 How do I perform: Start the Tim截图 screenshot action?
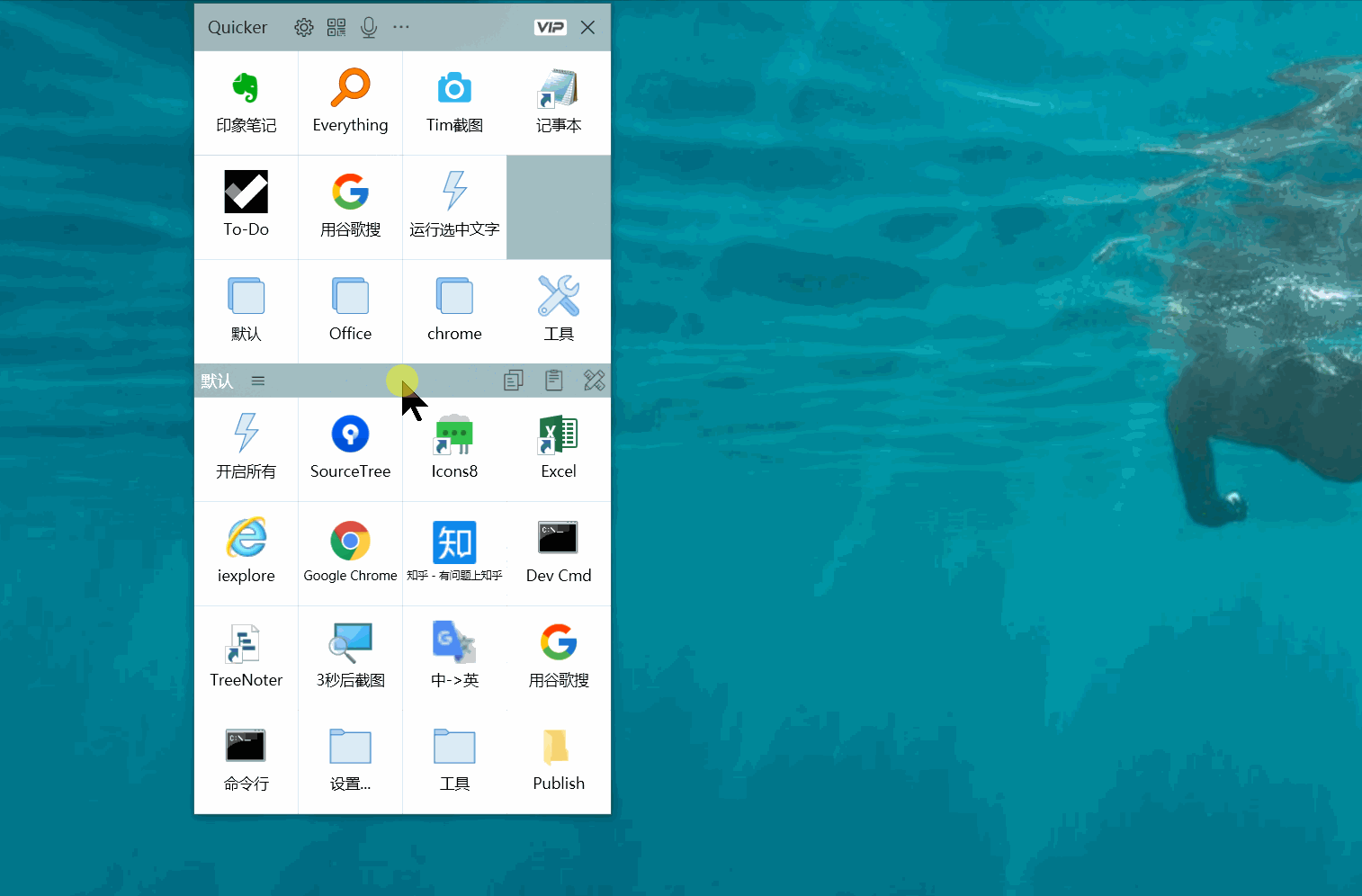pyautogui.click(x=454, y=103)
